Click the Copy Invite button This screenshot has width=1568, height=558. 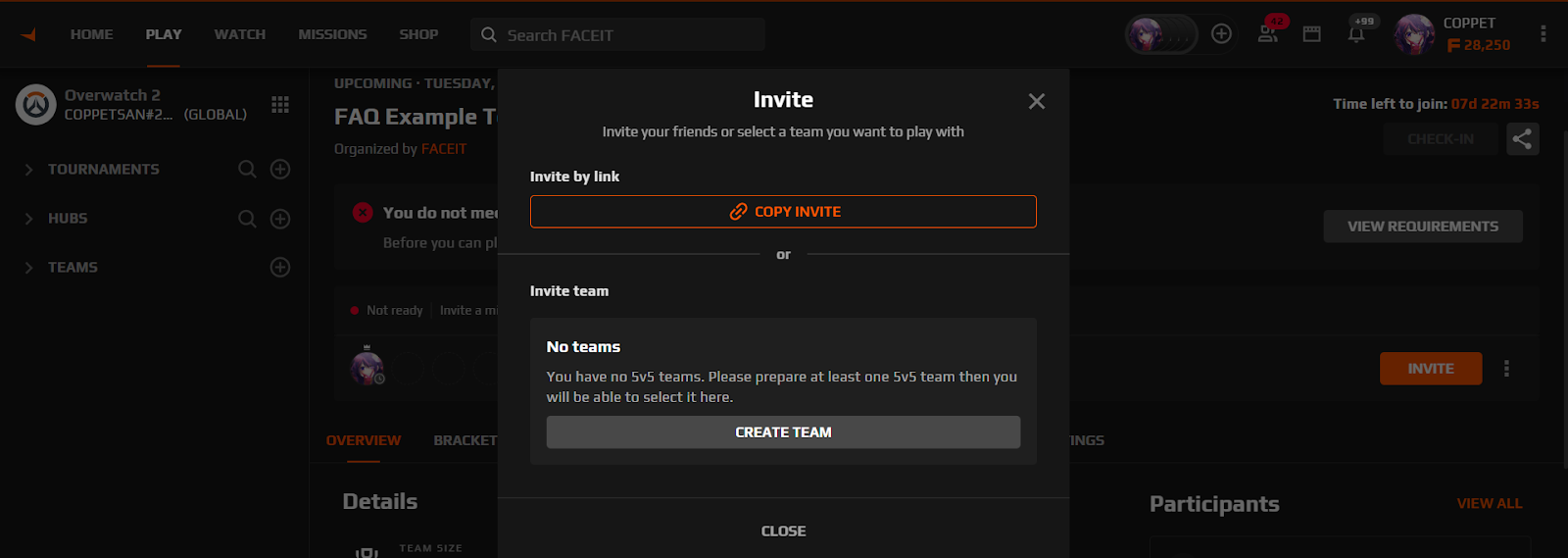click(x=783, y=212)
